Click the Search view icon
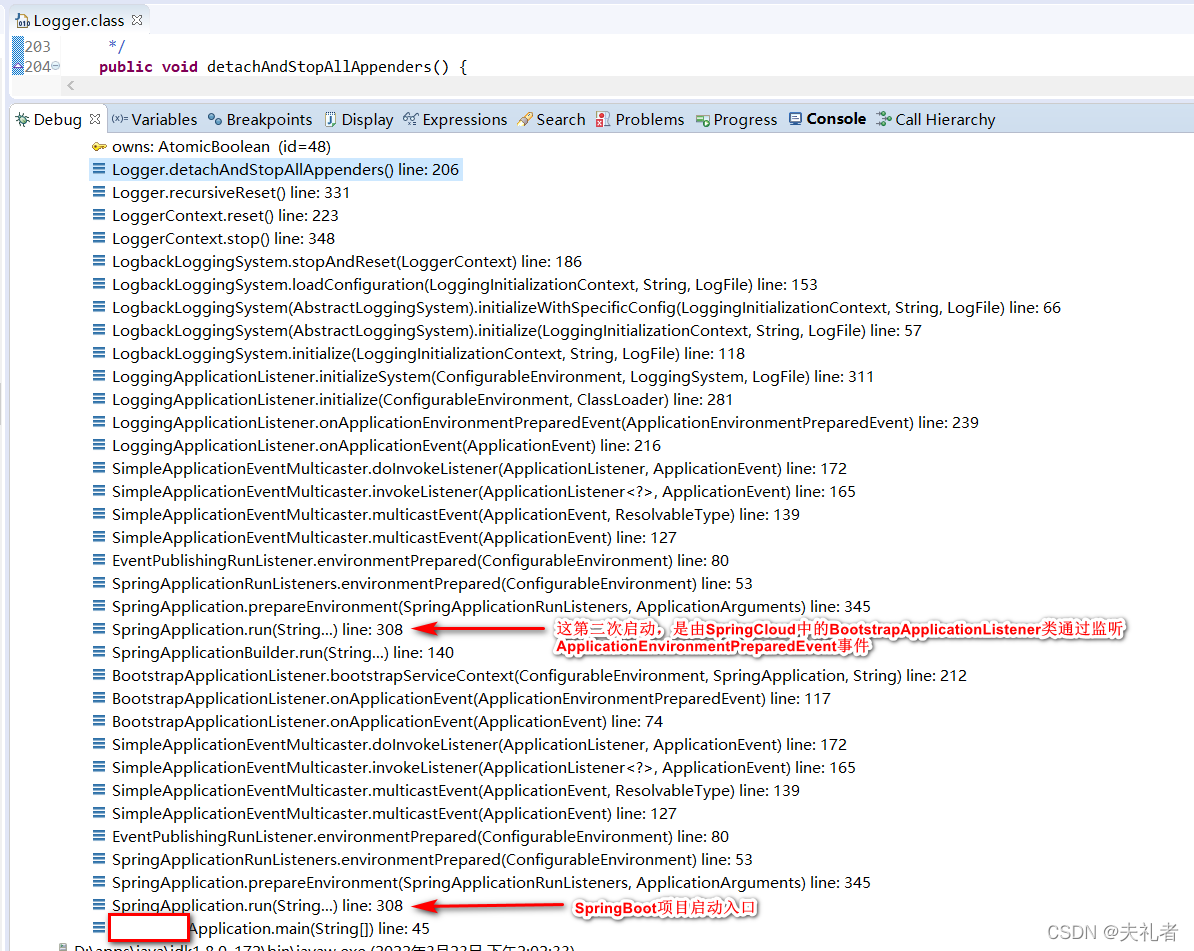Screen dimensions: 1194x951 (524, 119)
